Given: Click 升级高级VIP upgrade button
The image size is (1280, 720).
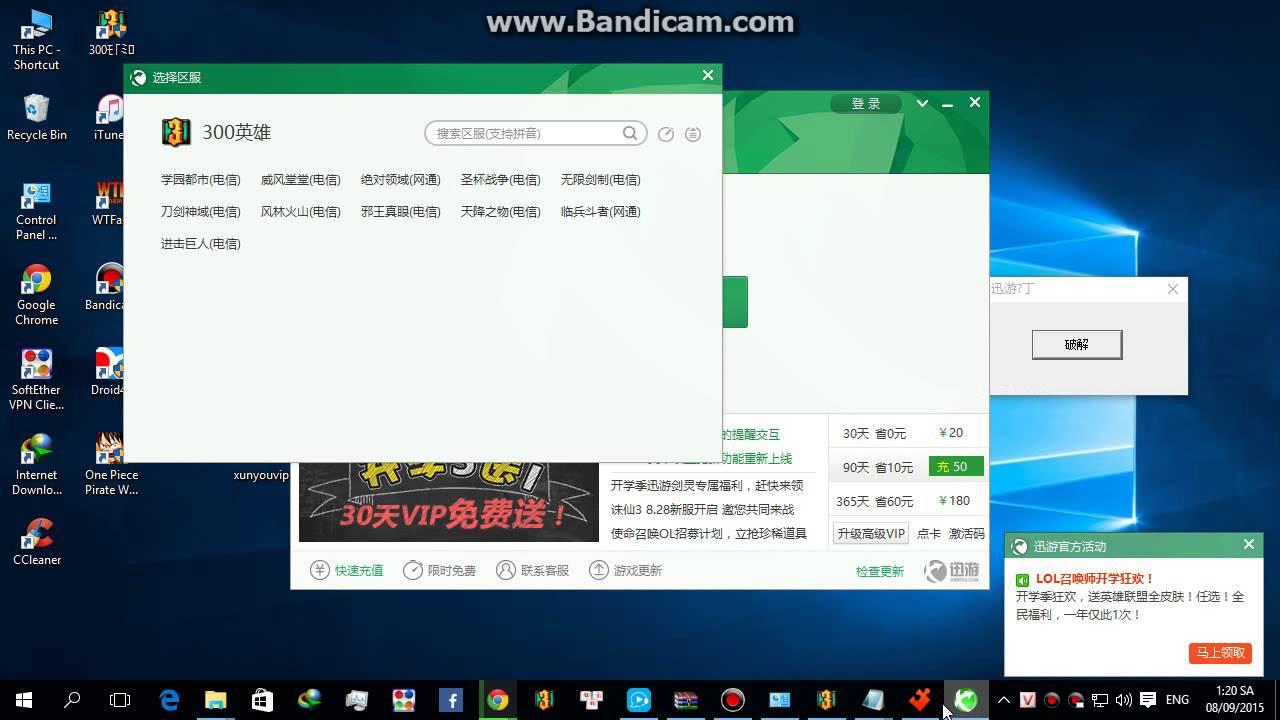Looking at the screenshot, I should coord(871,534).
